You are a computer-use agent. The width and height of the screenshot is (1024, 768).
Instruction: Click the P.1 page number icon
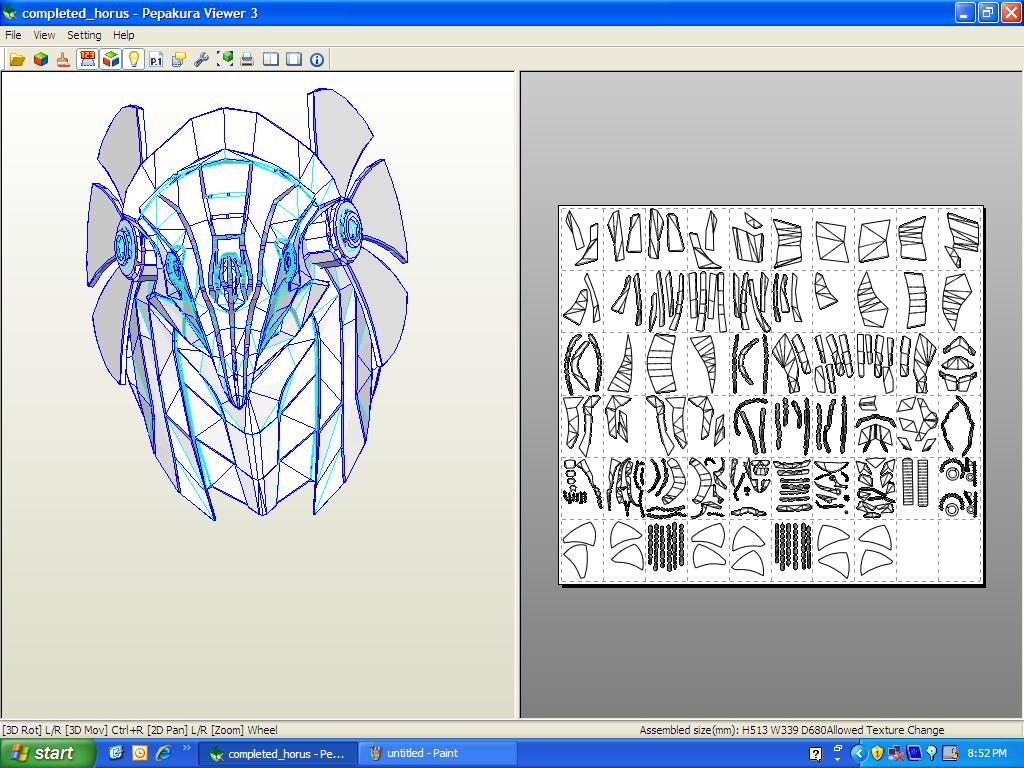(x=155, y=60)
